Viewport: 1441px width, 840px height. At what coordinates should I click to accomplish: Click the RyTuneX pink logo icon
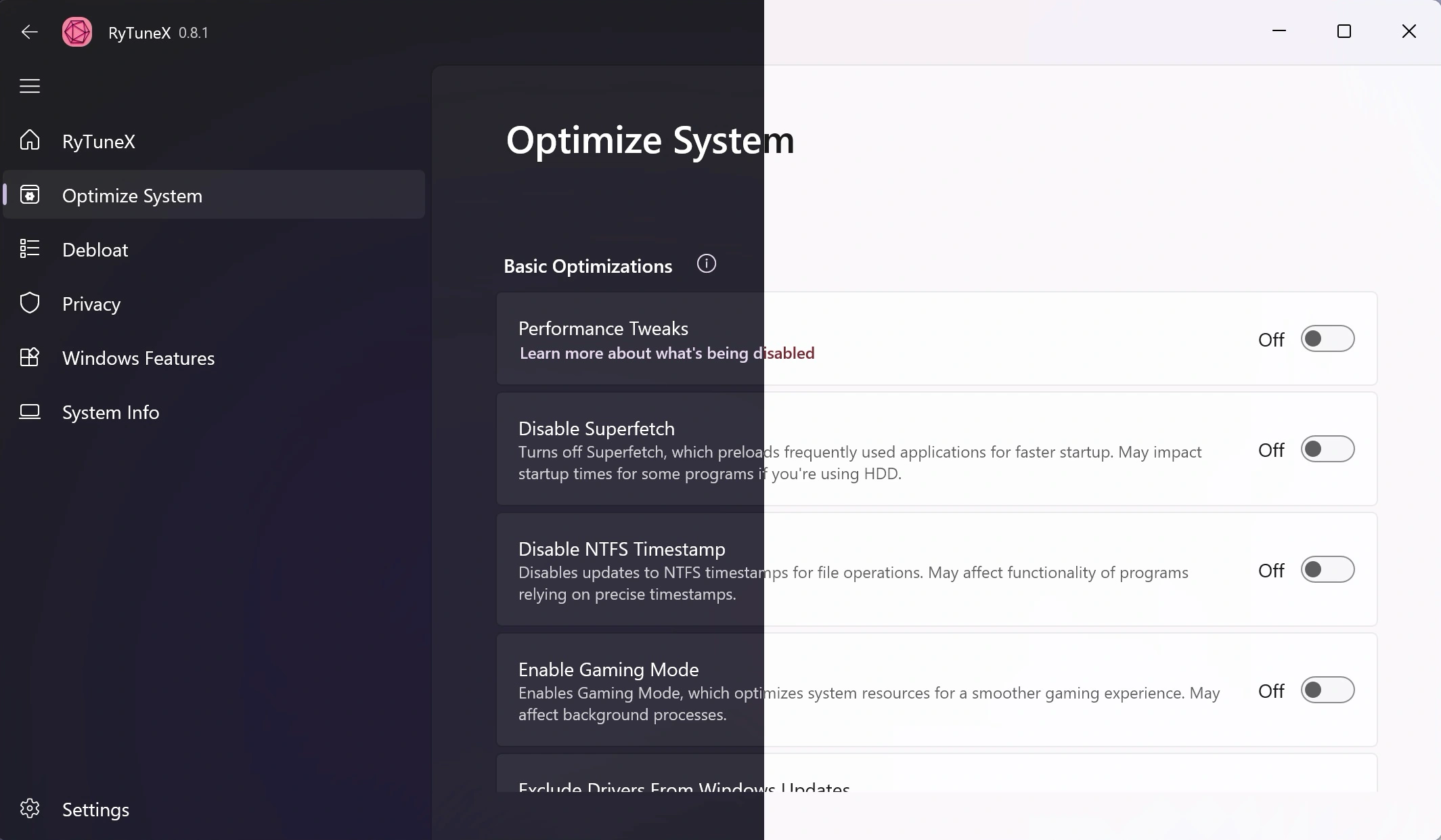pos(77,32)
